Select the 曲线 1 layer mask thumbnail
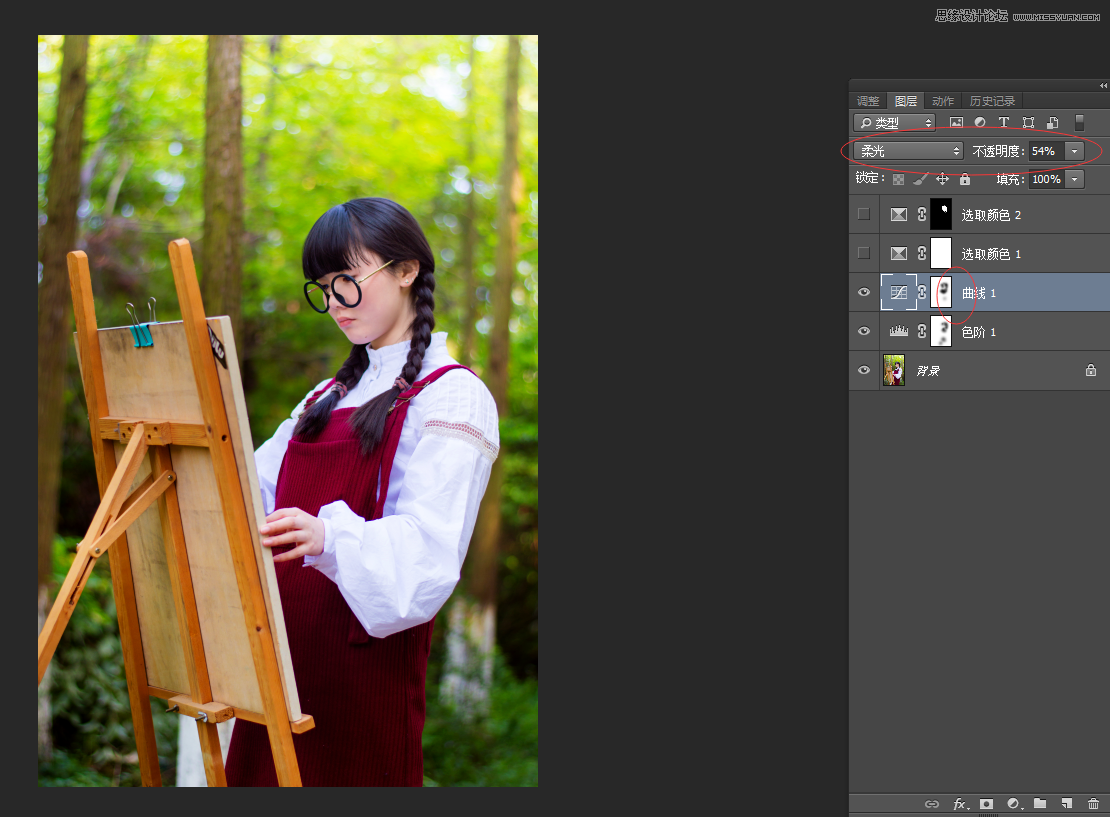 coord(941,292)
